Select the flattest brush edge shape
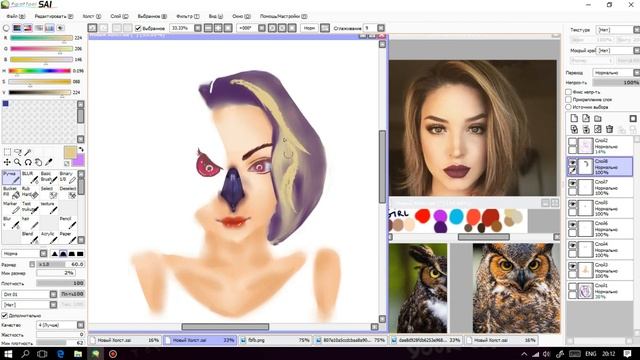Screen dimensions: 640x360 click(x=80, y=254)
